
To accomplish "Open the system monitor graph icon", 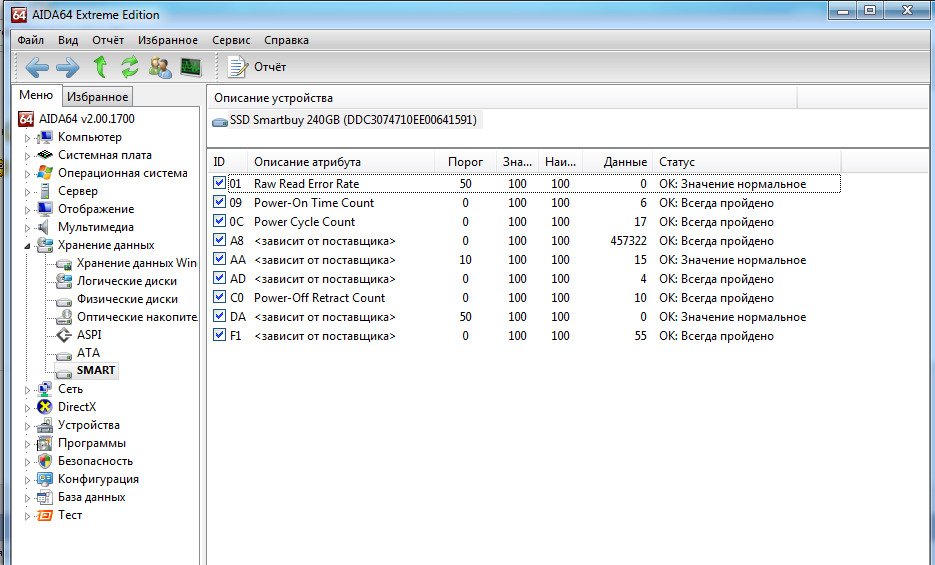I will [191, 67].
